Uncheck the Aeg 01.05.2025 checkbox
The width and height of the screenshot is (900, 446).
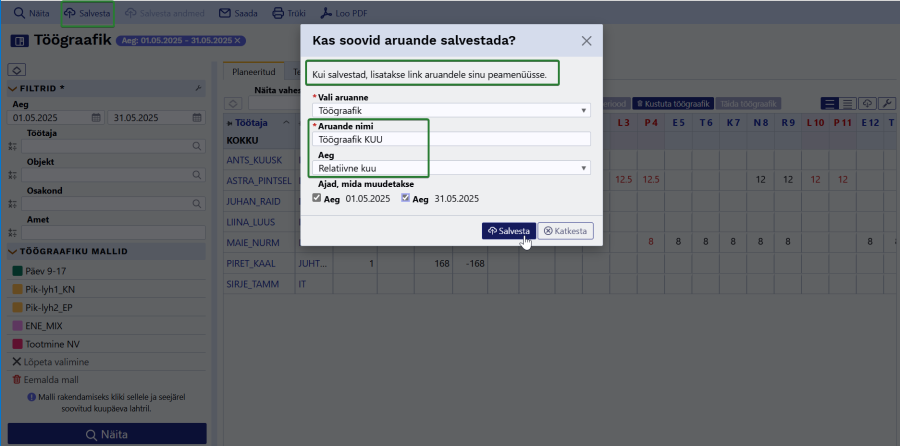coord(318,198)
